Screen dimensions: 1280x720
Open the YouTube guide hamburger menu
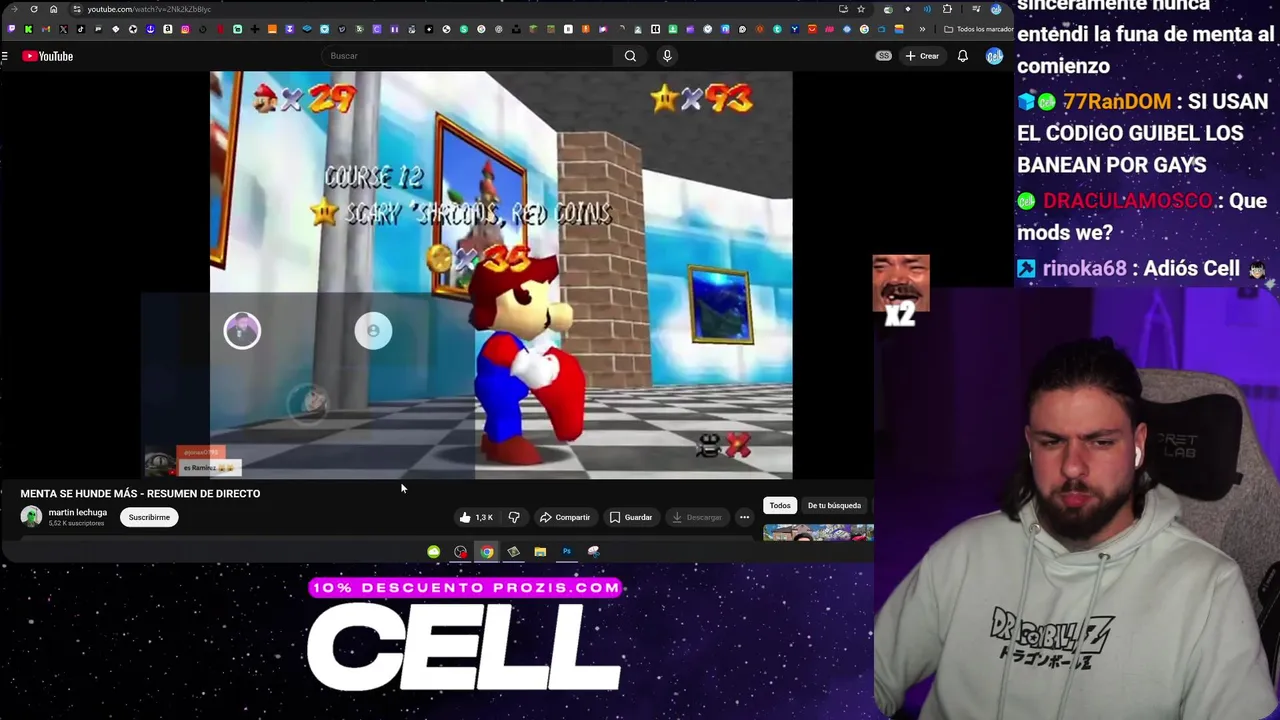(x=5, y=56)
